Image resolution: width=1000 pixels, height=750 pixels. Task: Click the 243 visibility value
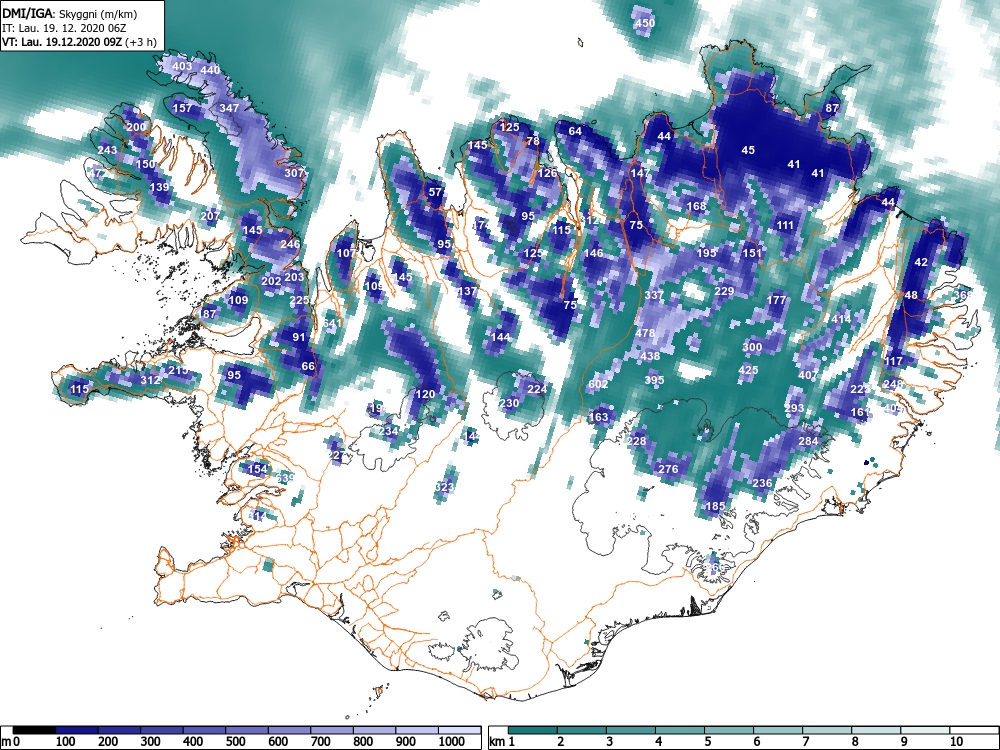(x=107, y=150)
